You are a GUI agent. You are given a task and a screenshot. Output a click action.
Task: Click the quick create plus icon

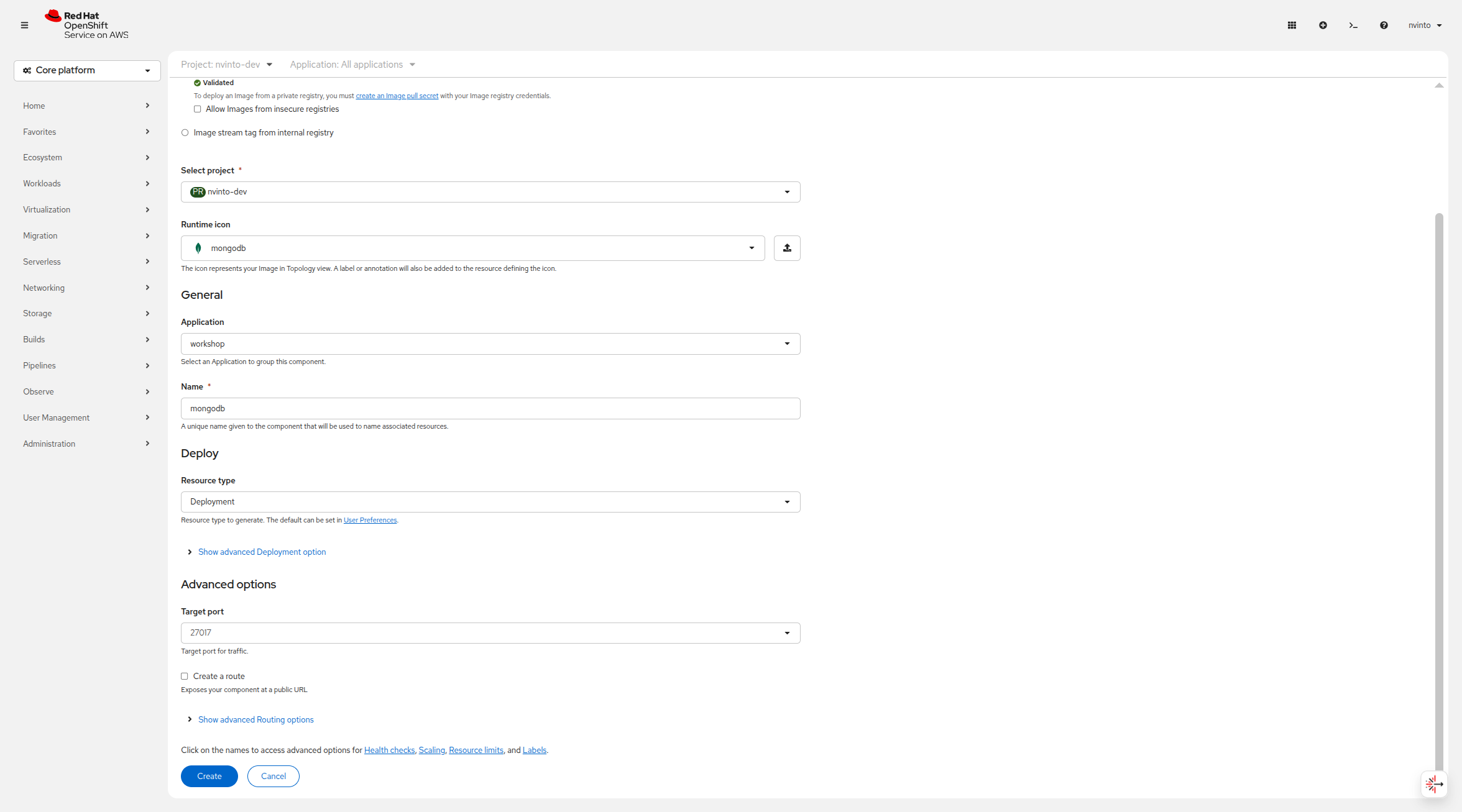point(1323,25)
